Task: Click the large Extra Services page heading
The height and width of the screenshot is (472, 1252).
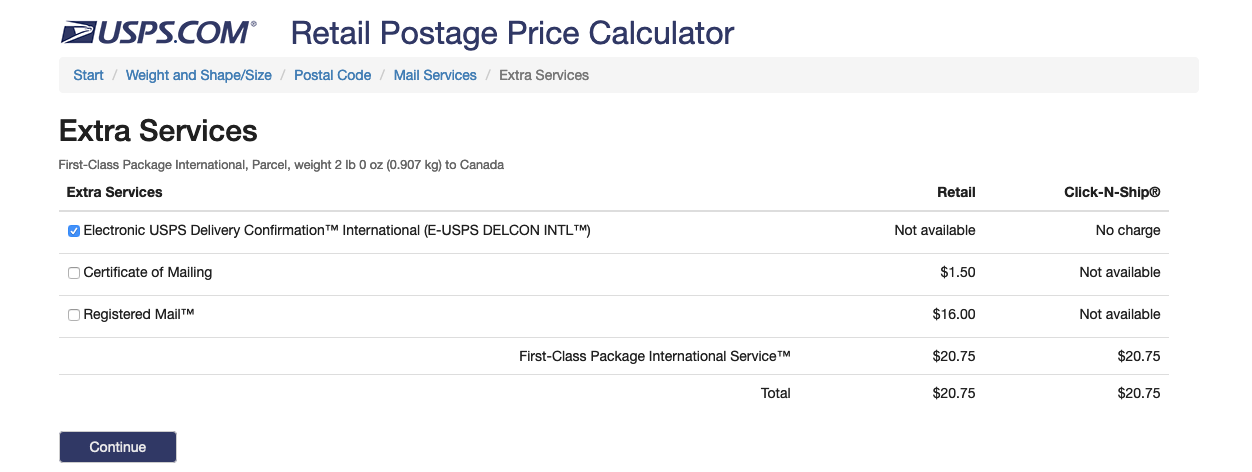Action: click(158, 130)
